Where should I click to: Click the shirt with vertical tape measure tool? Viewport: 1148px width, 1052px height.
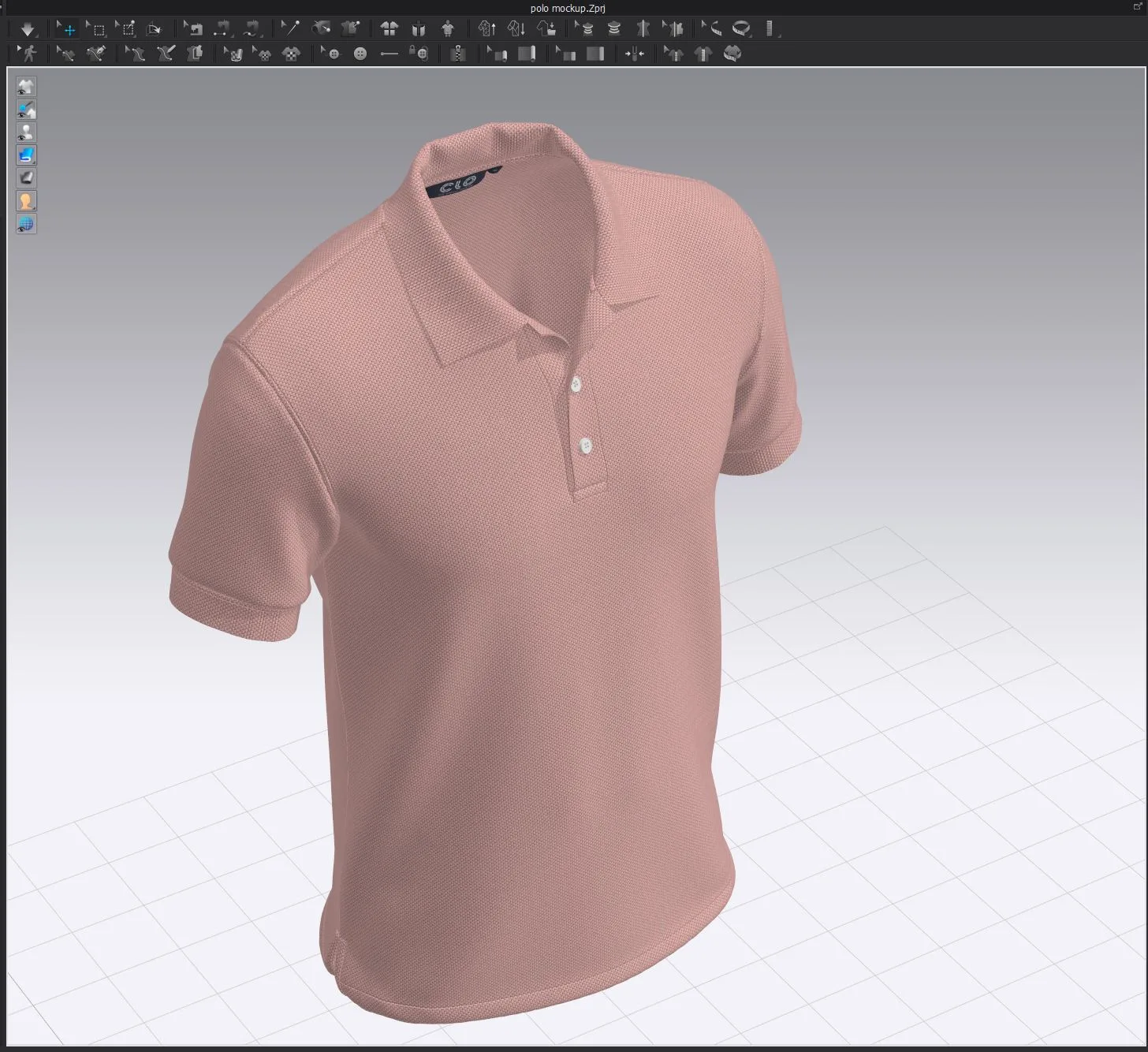click(x=703, y=54)
